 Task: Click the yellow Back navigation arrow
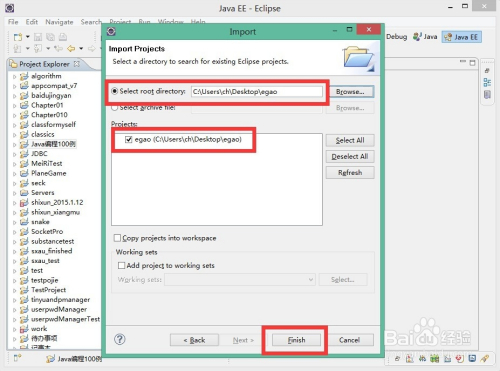71,49
